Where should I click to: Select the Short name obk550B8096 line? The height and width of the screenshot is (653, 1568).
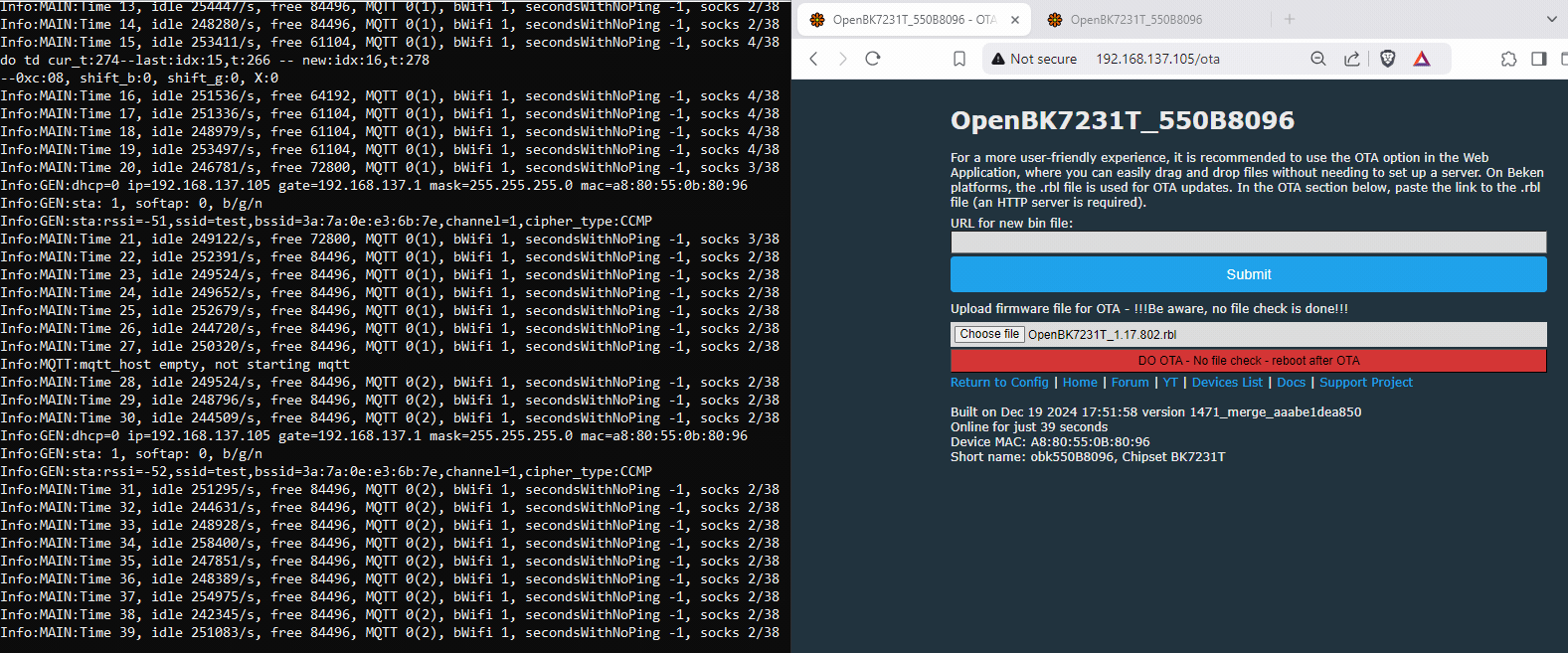coord(1088,457)
